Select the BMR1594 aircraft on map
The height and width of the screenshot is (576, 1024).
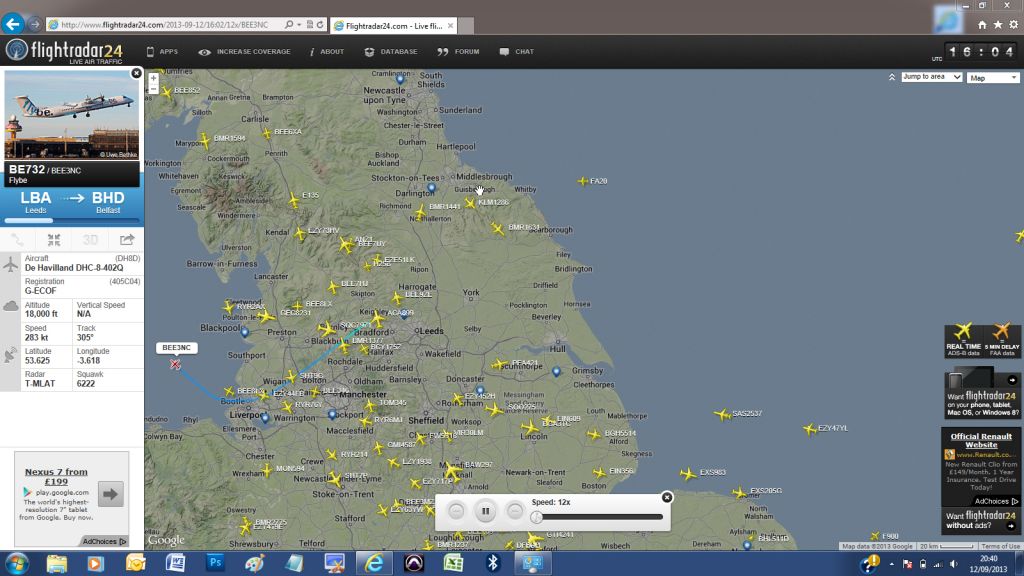click(205, 139)
